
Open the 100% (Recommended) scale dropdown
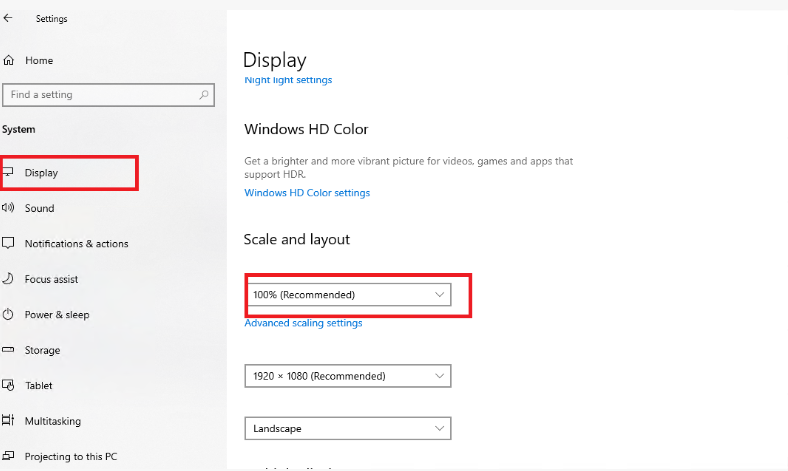(x=348, y=295)
